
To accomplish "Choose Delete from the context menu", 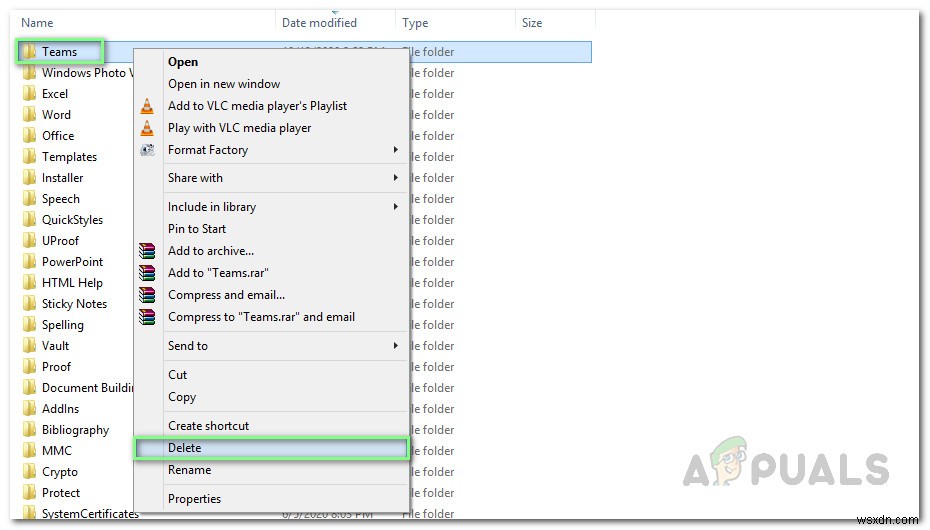I will click(x=272, y=448).
